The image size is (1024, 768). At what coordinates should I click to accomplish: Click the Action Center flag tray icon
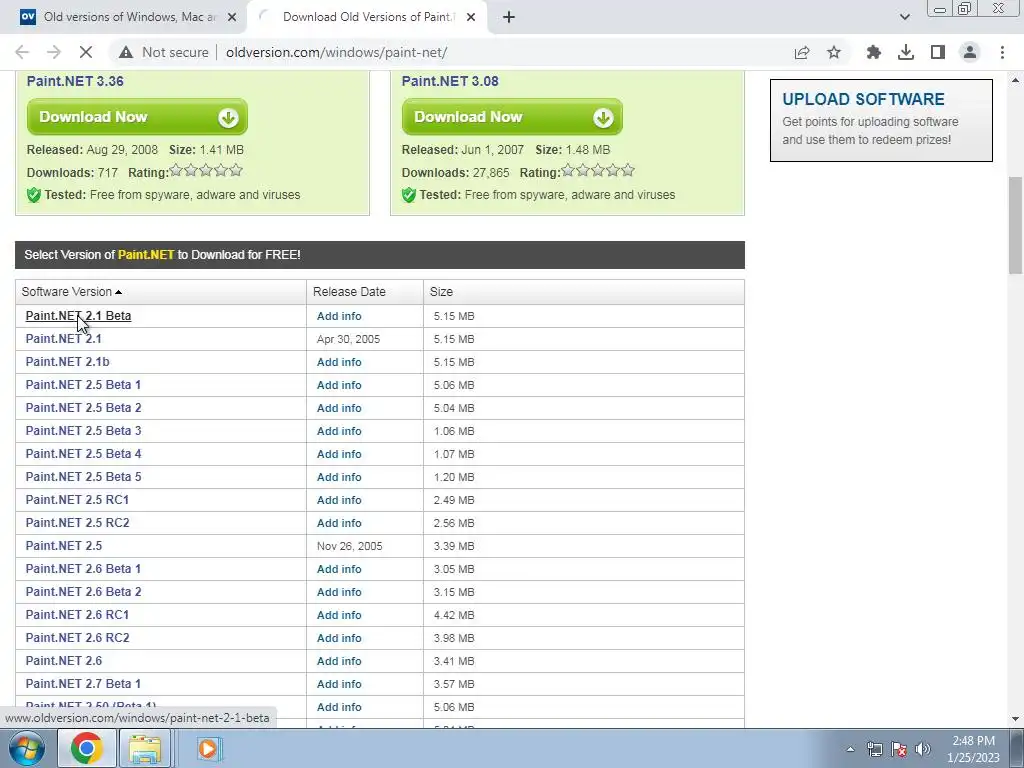pos(899,749)
